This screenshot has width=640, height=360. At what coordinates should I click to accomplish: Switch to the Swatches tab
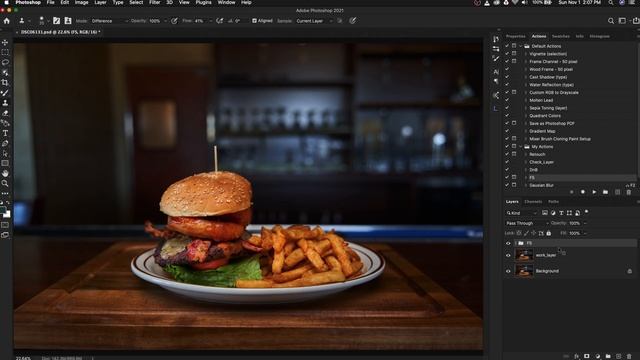pos(561,36)
